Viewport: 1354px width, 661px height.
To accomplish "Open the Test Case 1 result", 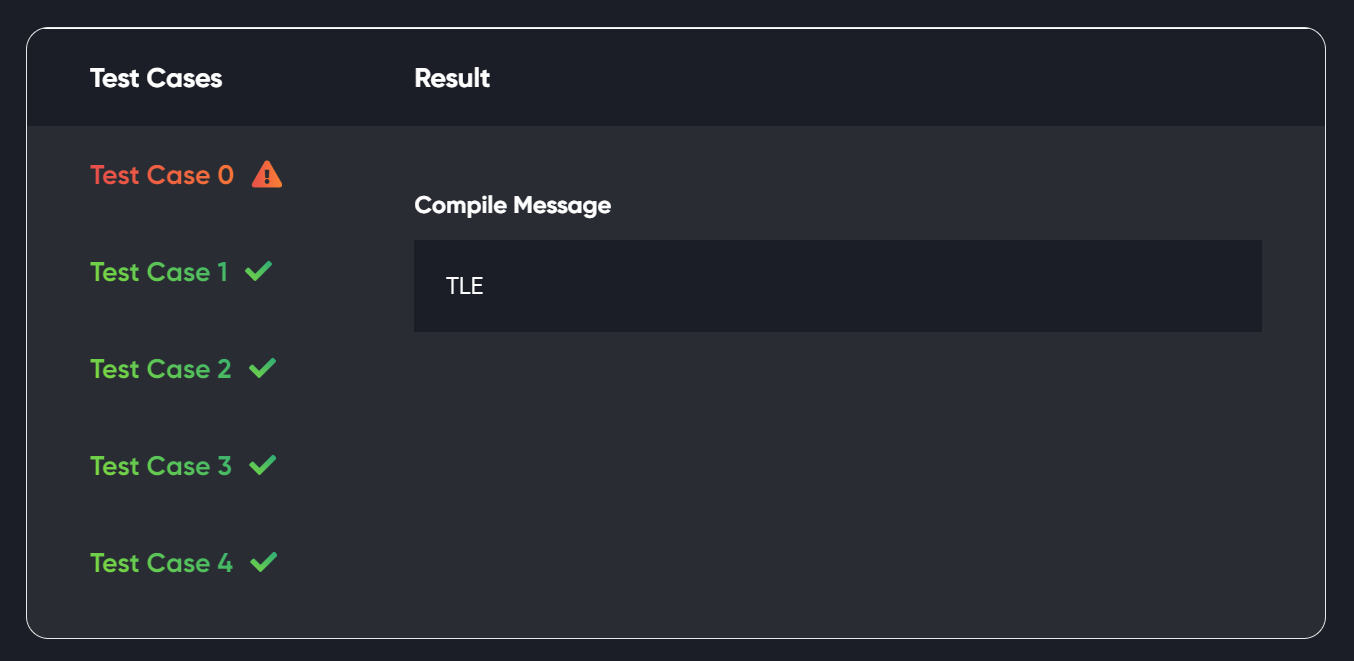I will 159,272.
